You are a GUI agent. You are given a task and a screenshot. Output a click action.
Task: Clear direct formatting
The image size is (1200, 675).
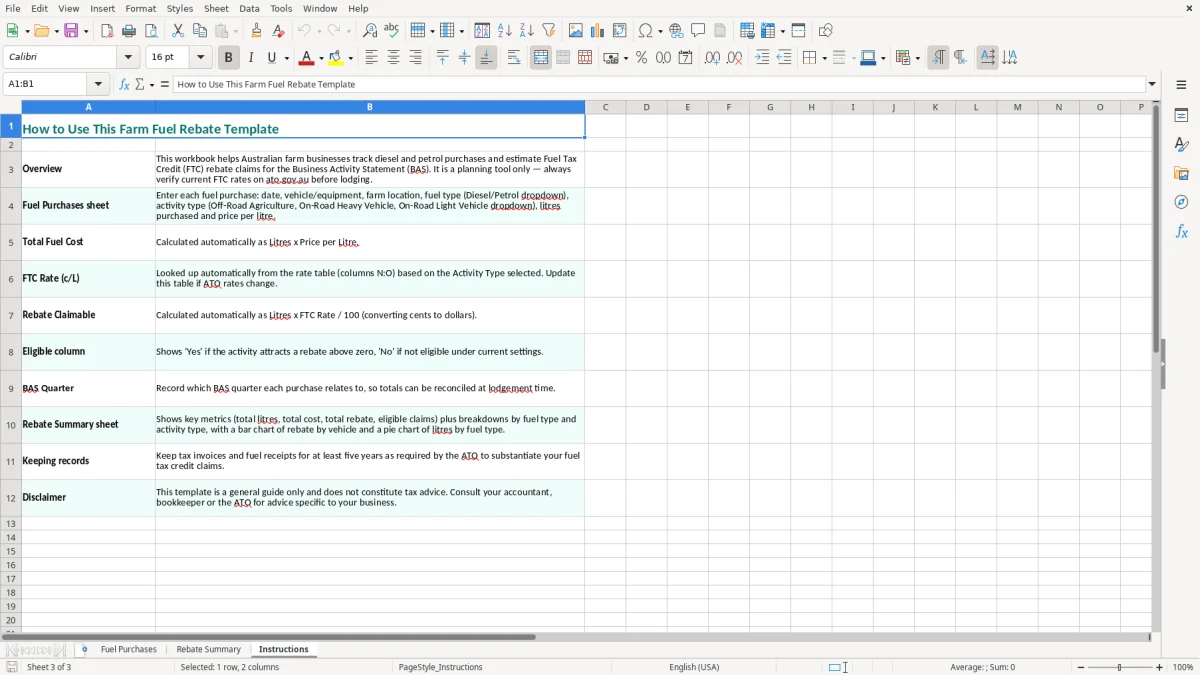click(279, 31)
